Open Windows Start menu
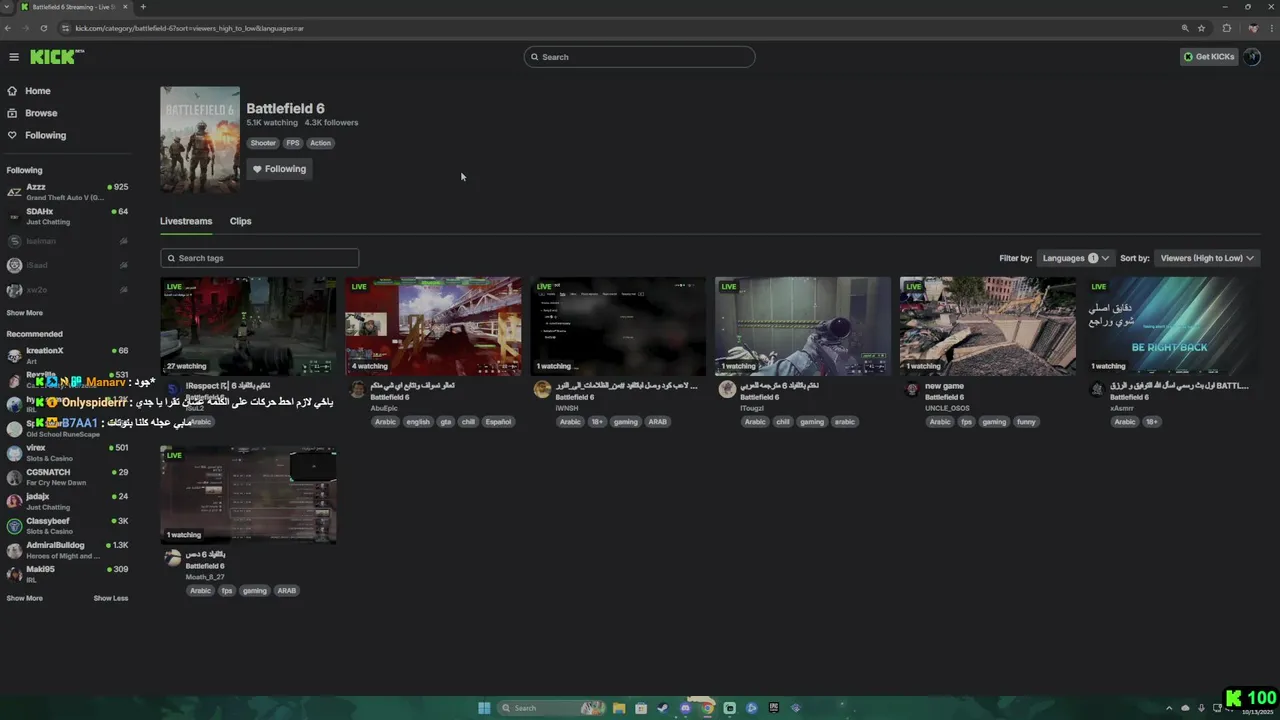This screenshot has width=1280, height=720. (x=484, y=708)
